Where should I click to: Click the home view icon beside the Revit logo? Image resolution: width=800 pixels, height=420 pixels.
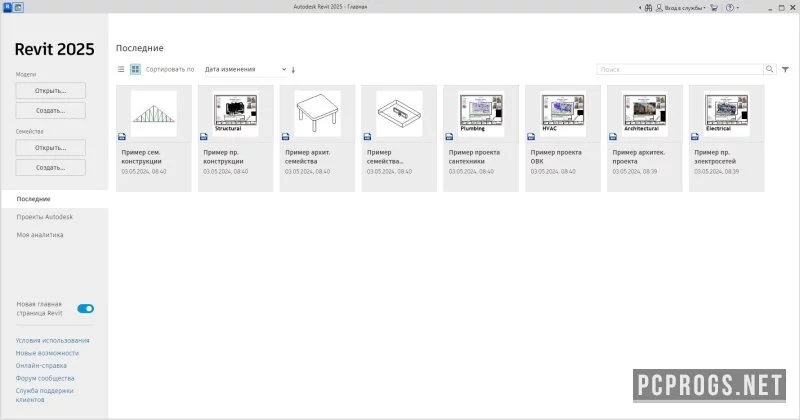[x=18, y=7]
